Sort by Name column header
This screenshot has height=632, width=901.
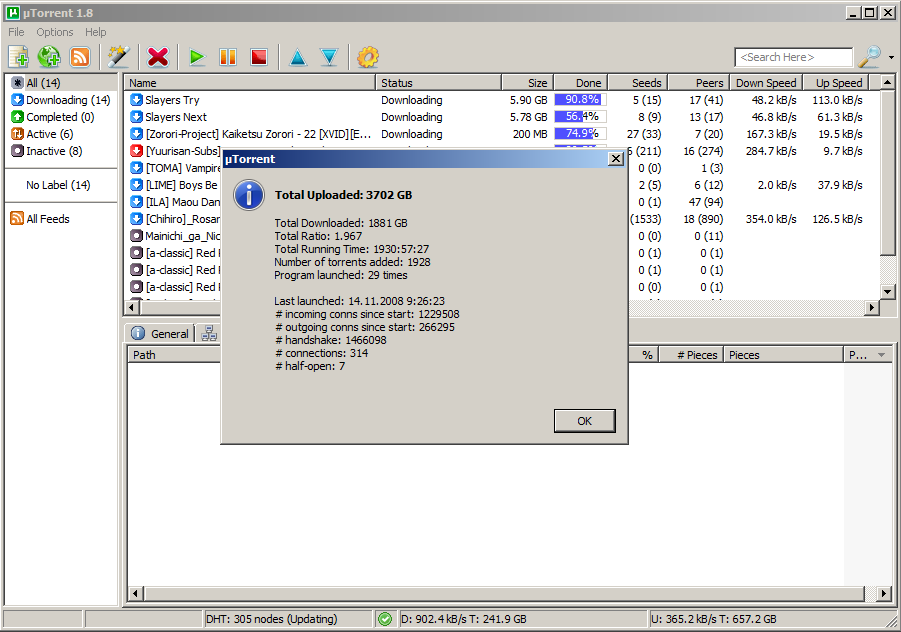click(250, 83)
